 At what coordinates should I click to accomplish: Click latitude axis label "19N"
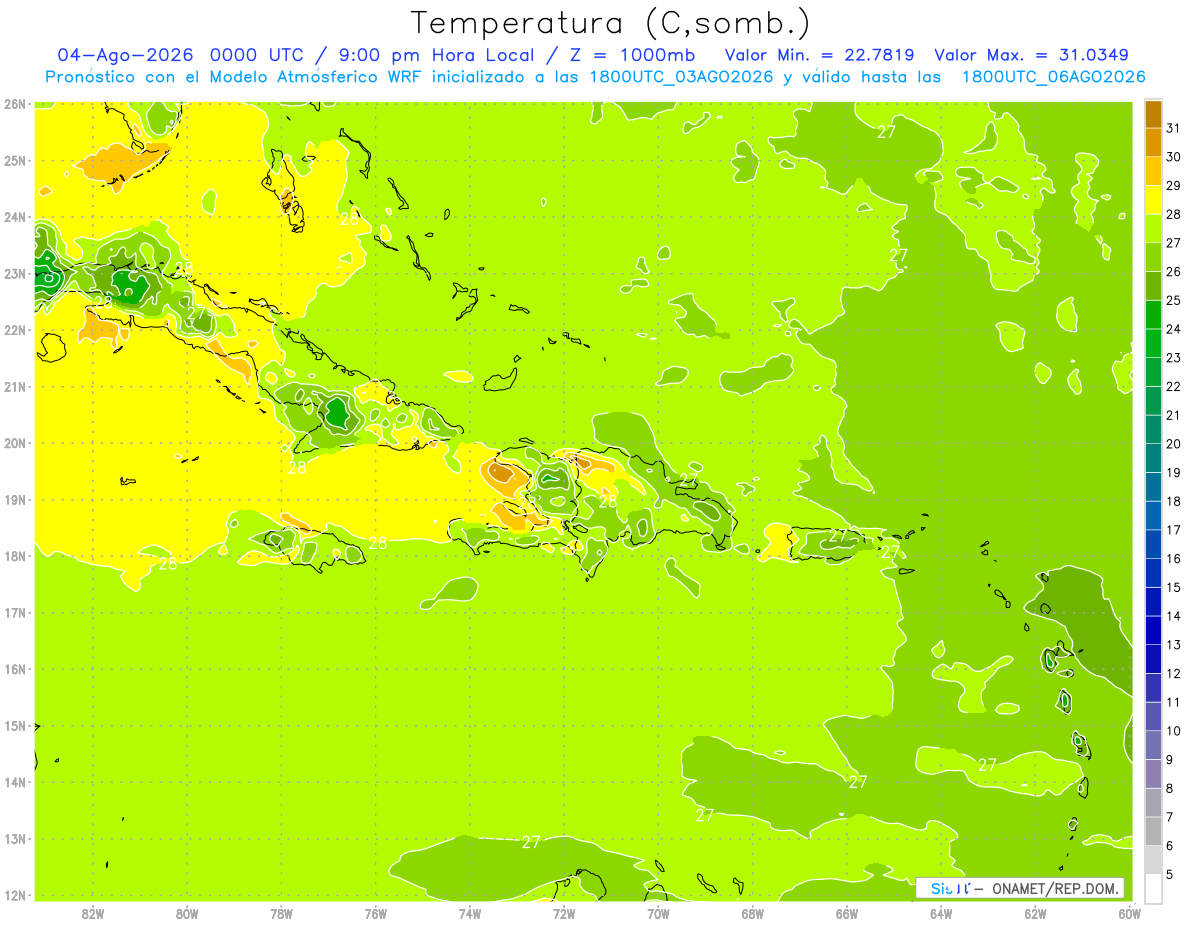pos(15,499)
